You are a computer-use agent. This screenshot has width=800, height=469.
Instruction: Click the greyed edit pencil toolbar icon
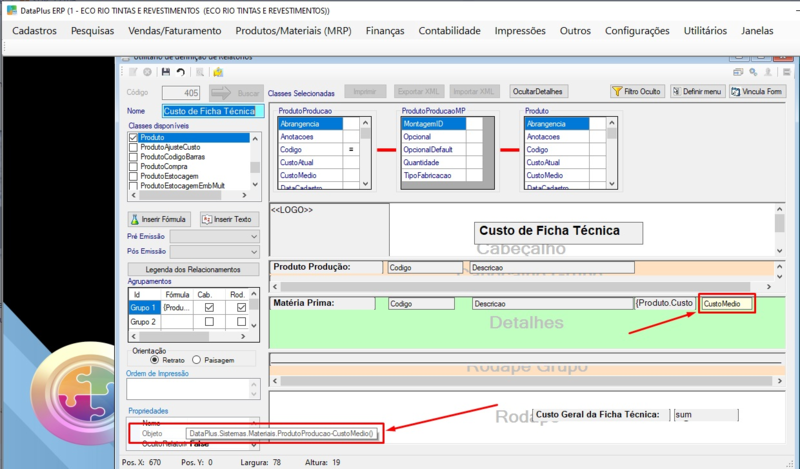click(133, 72)
